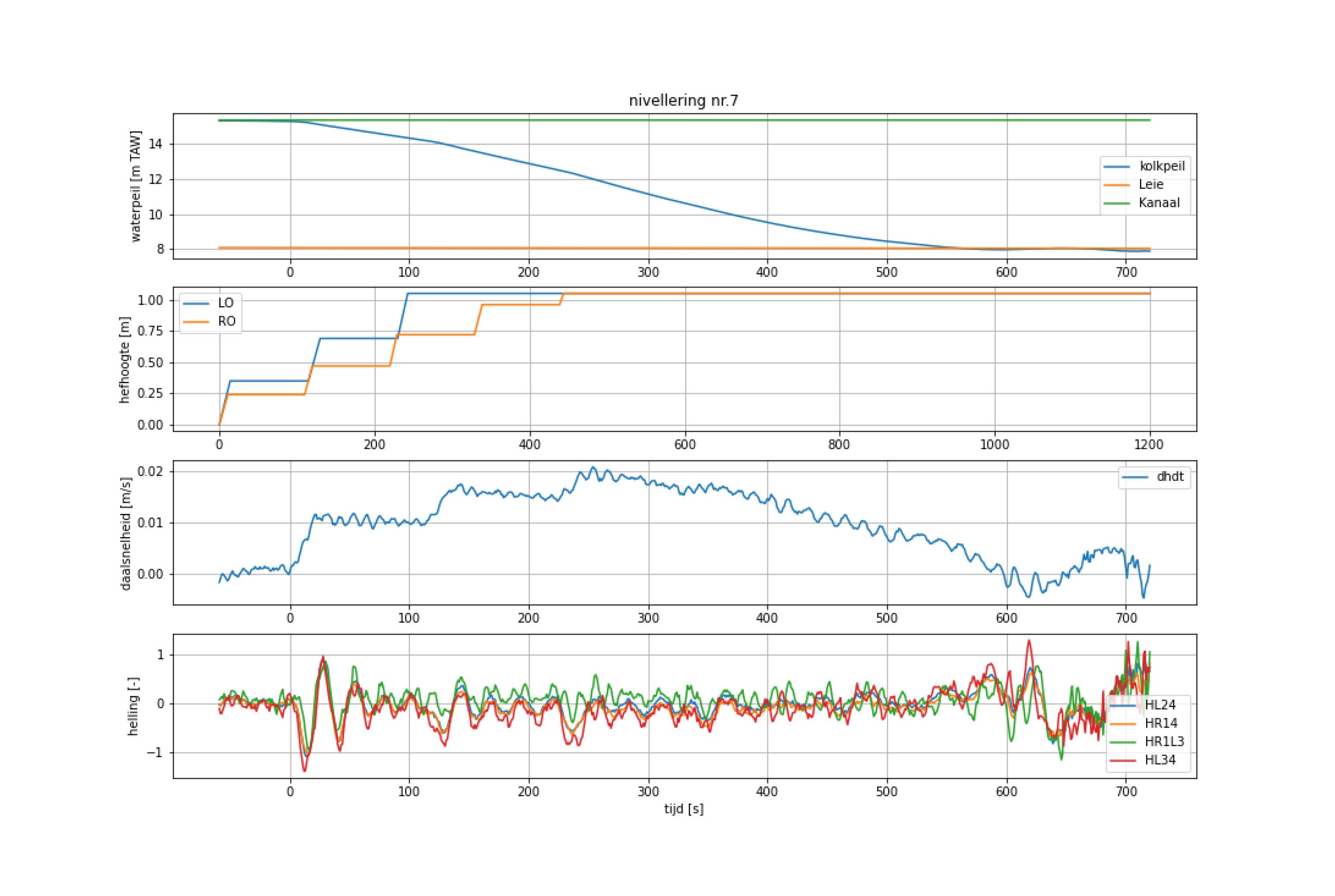Click the green line sample beside Kanaal
The width and height of the screenshot is (1335, 896).
click(1117, 203)
